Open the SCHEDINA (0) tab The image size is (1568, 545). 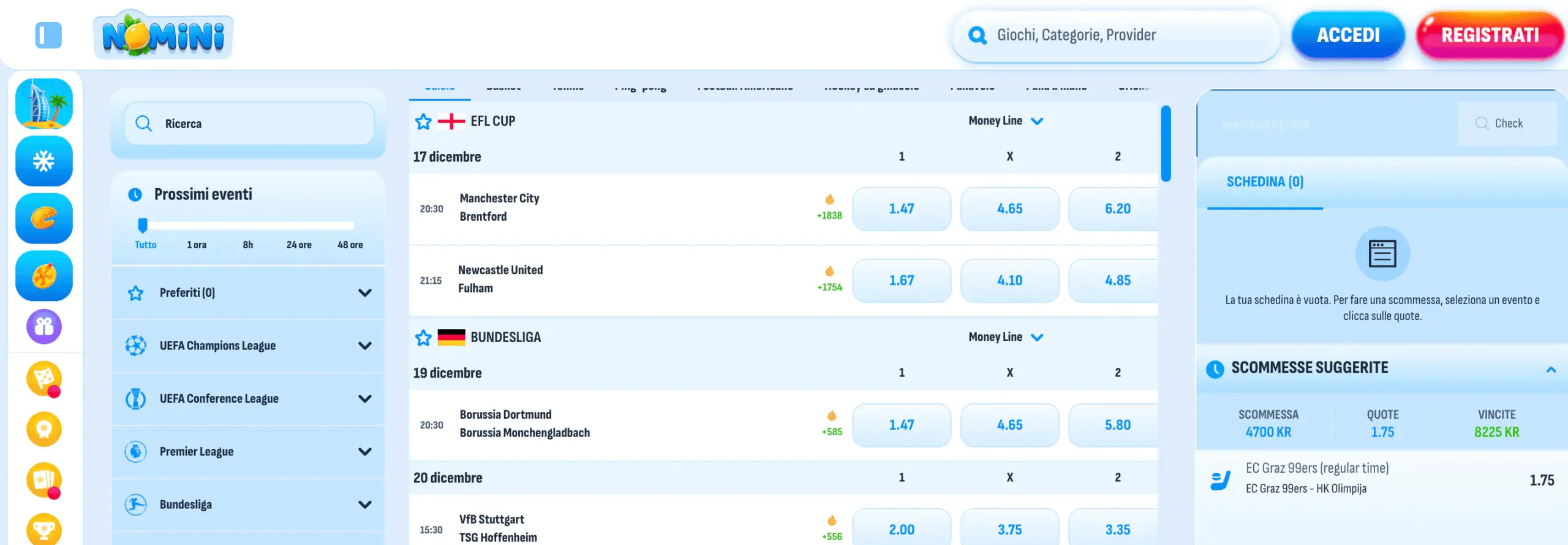(x=1265, y=182)
